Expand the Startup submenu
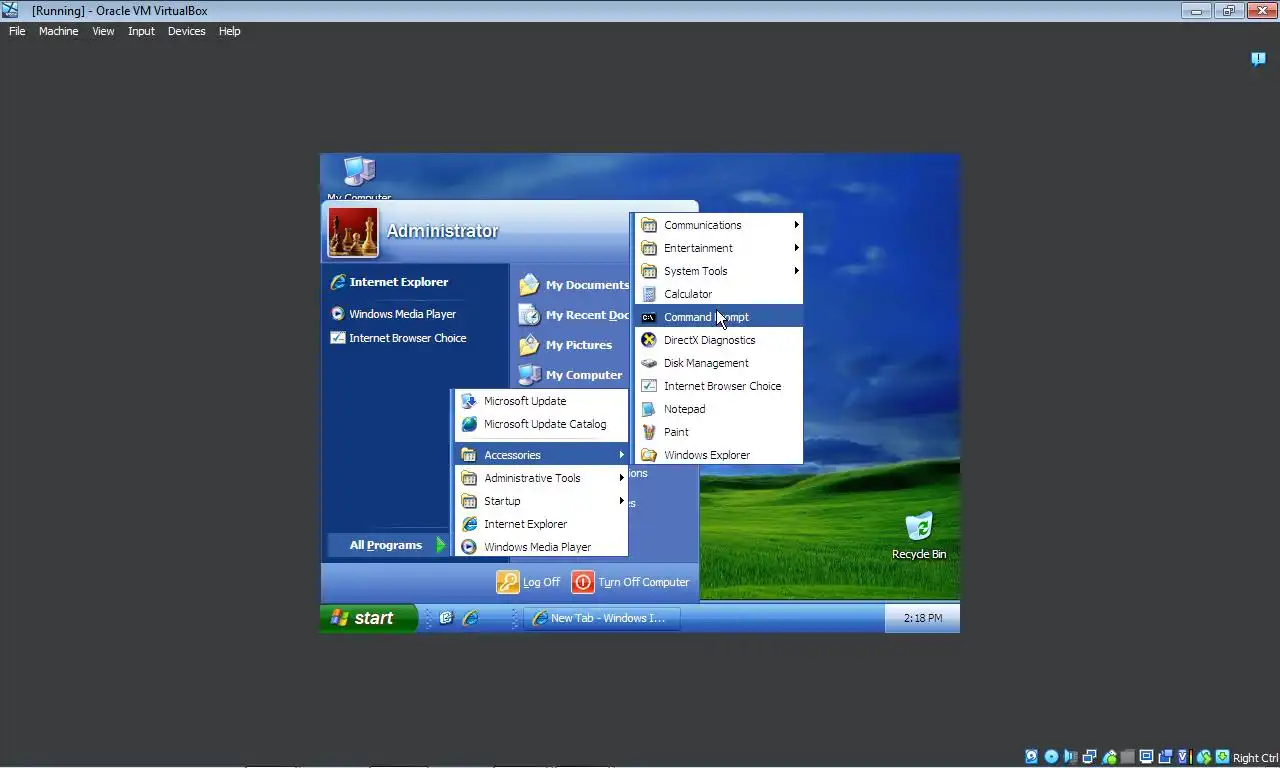 [x=541, y=501]
